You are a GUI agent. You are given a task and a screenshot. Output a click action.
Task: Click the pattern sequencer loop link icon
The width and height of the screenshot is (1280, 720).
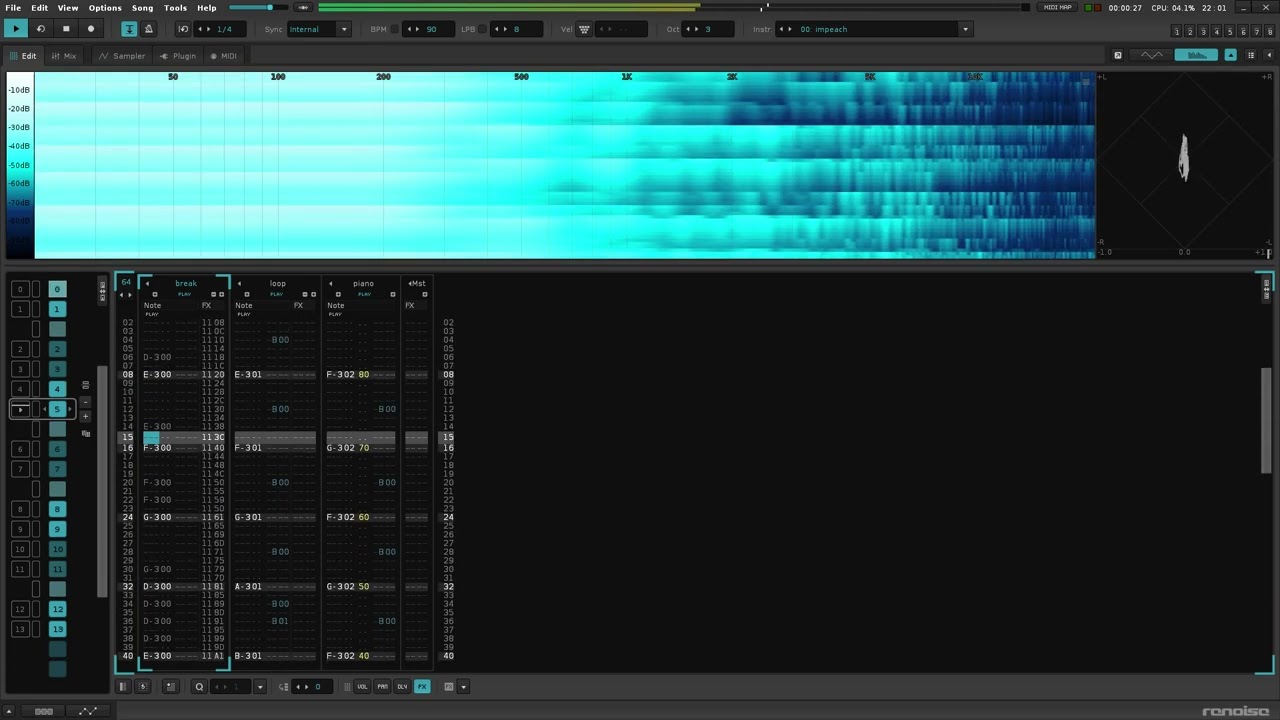click(86, 385)
